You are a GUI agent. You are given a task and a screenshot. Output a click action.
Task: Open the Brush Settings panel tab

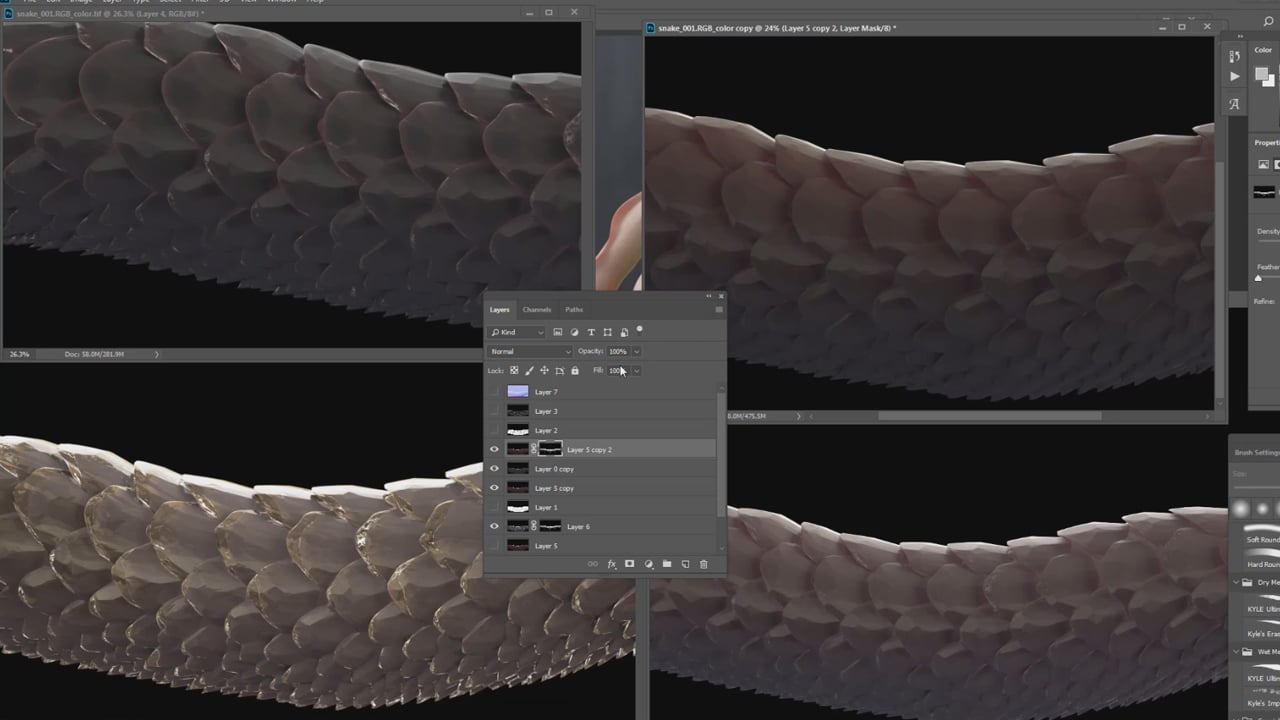(1257, 453)
